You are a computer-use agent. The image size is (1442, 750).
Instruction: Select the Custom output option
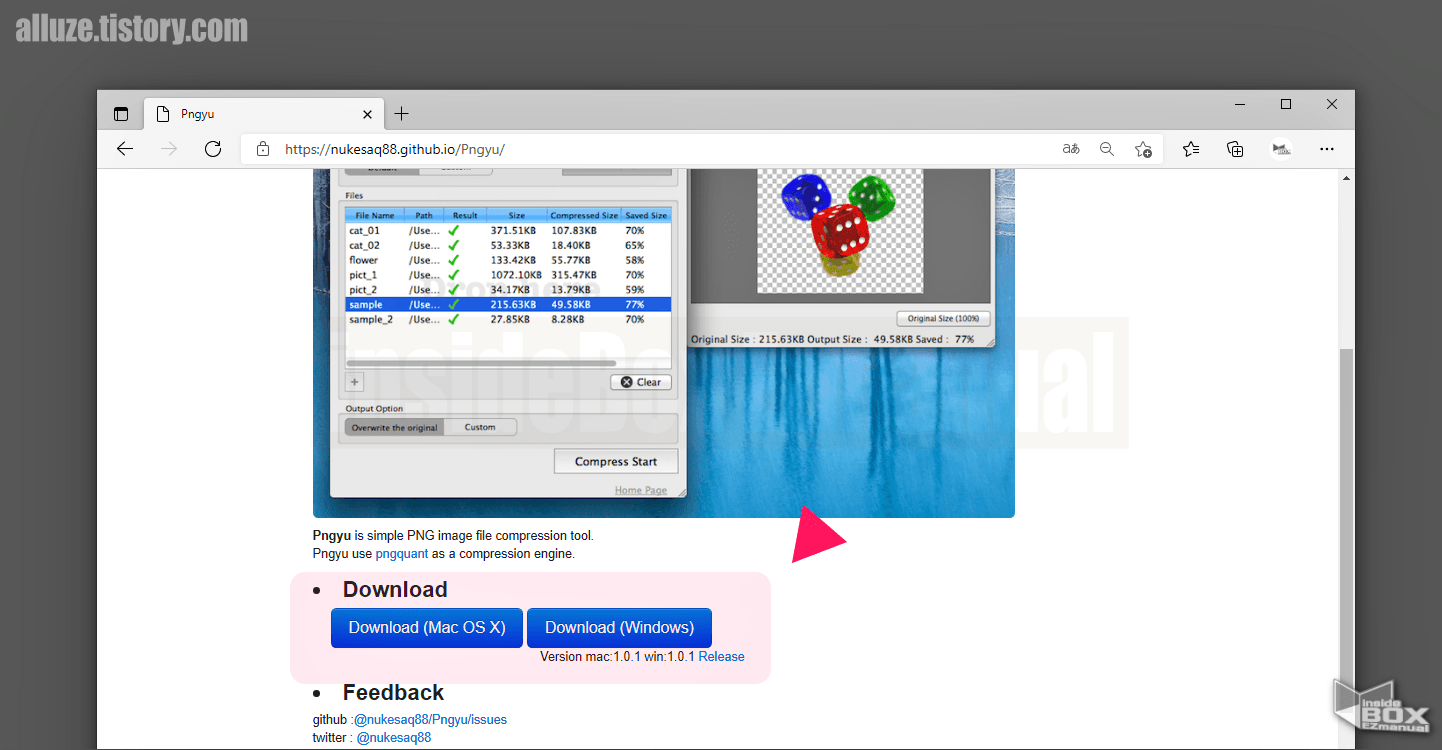point(480,427)
